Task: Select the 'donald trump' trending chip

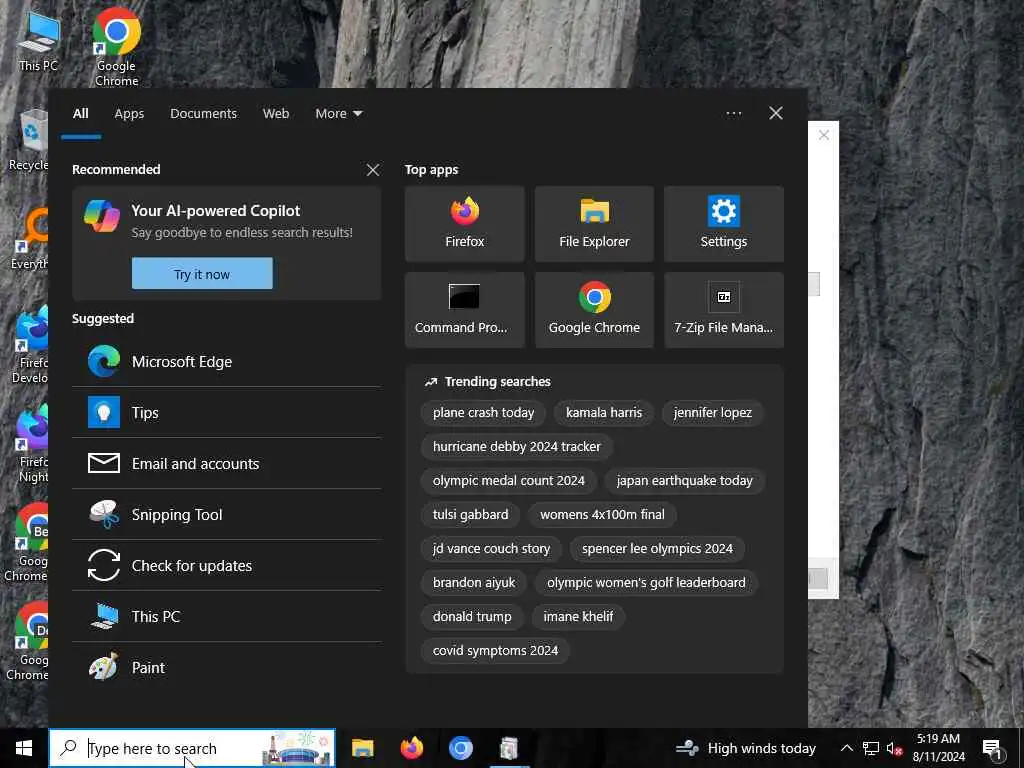Action: (x=472, y=616)
